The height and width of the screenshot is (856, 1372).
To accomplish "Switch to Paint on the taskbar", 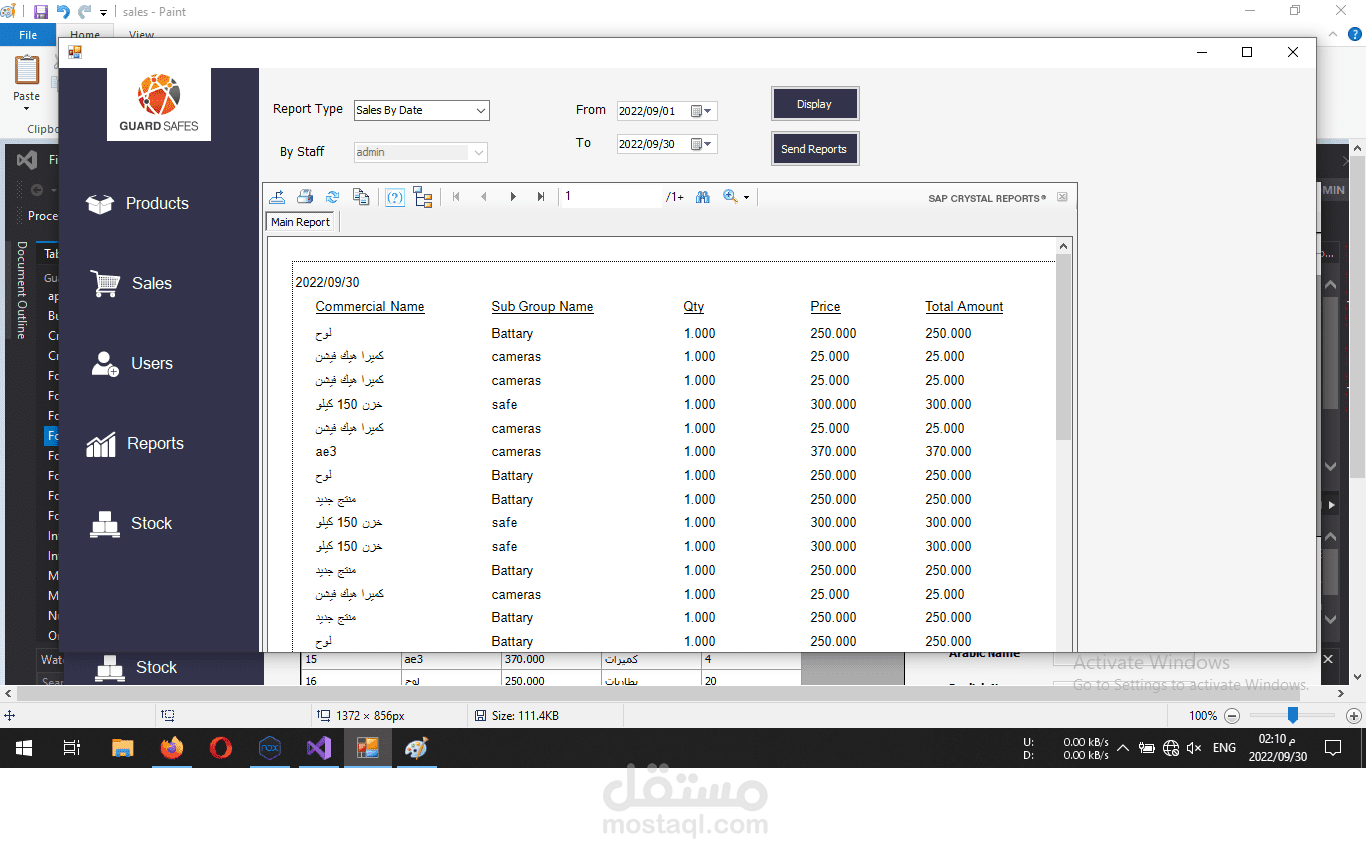I will [x=416, y=748].
